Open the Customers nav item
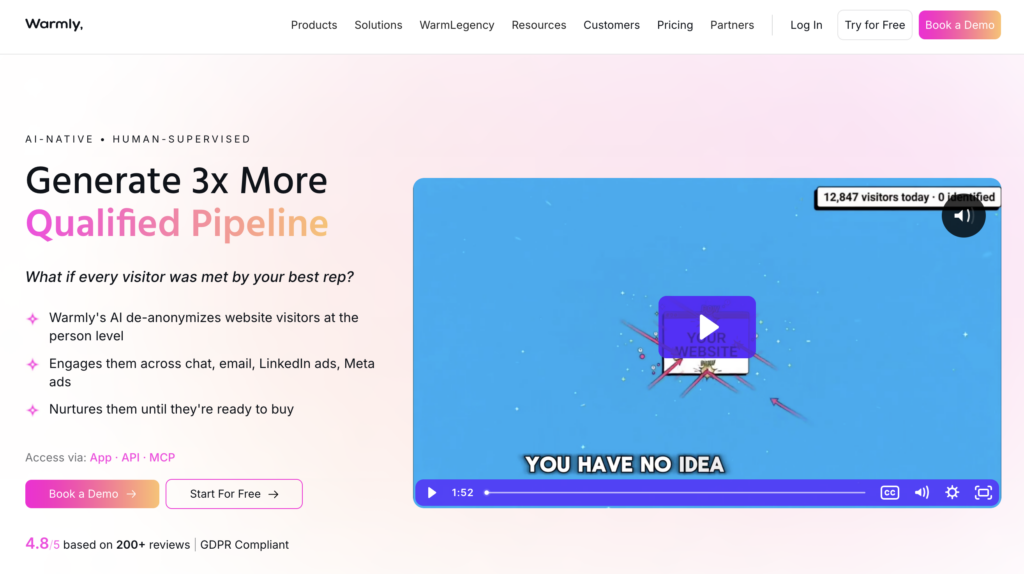1024x574 pixels. (611, 25)
